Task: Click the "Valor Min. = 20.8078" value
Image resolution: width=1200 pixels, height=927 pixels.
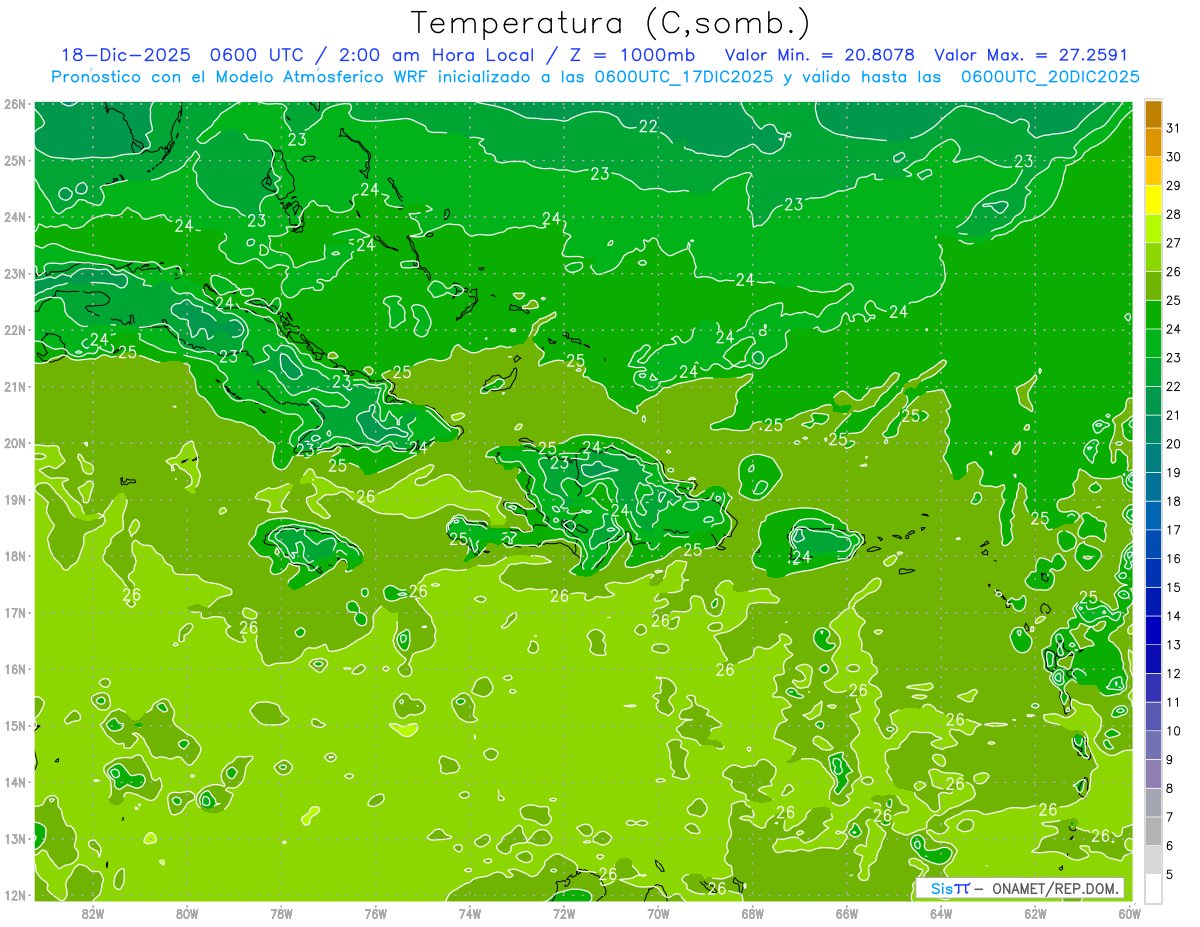Action: coord(819,55)
